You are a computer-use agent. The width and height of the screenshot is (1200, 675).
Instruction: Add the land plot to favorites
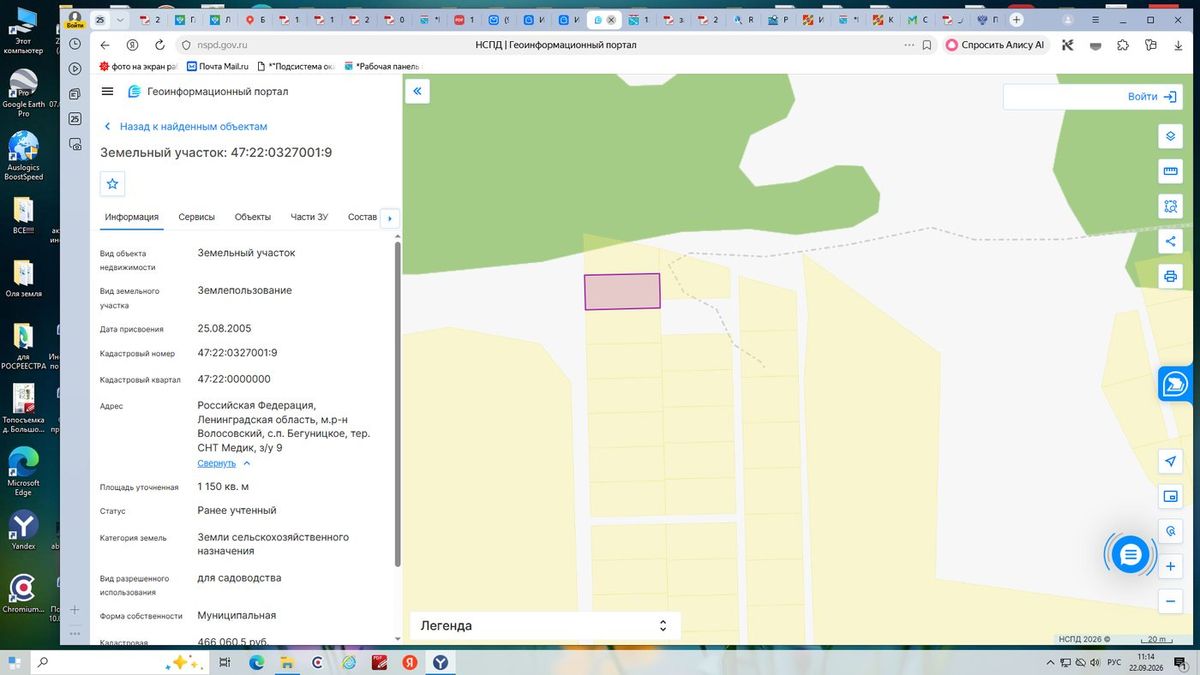[x=112, y=184]
